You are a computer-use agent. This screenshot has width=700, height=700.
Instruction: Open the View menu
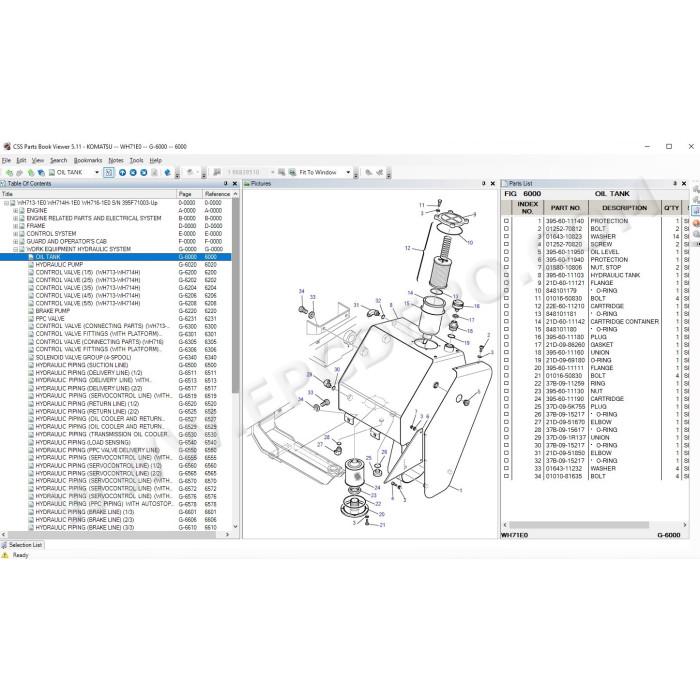(x=38, y=161)
